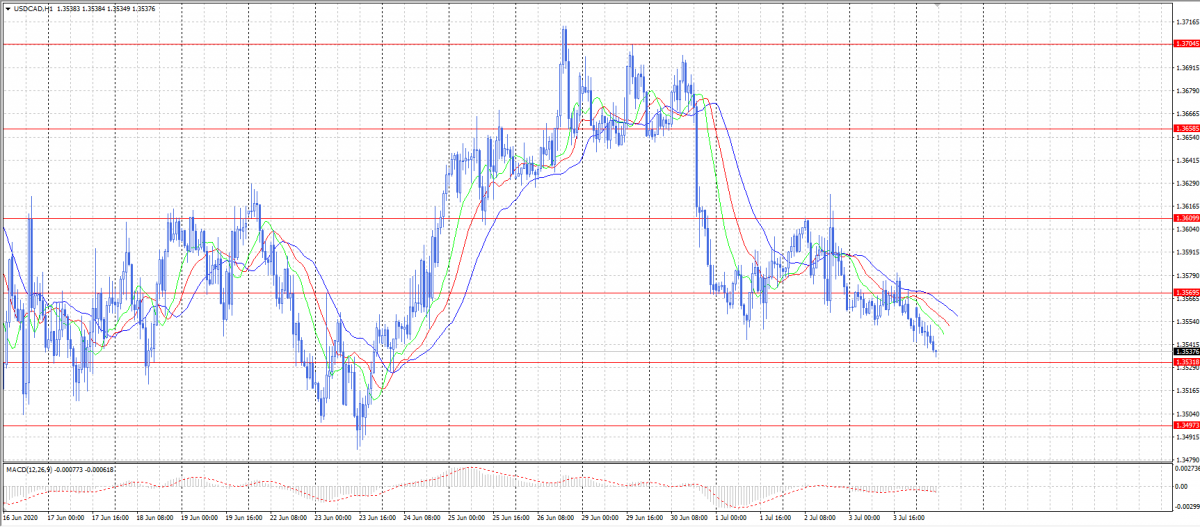
Task: Click the red price label 1.34973
Action: point(1186,426)
